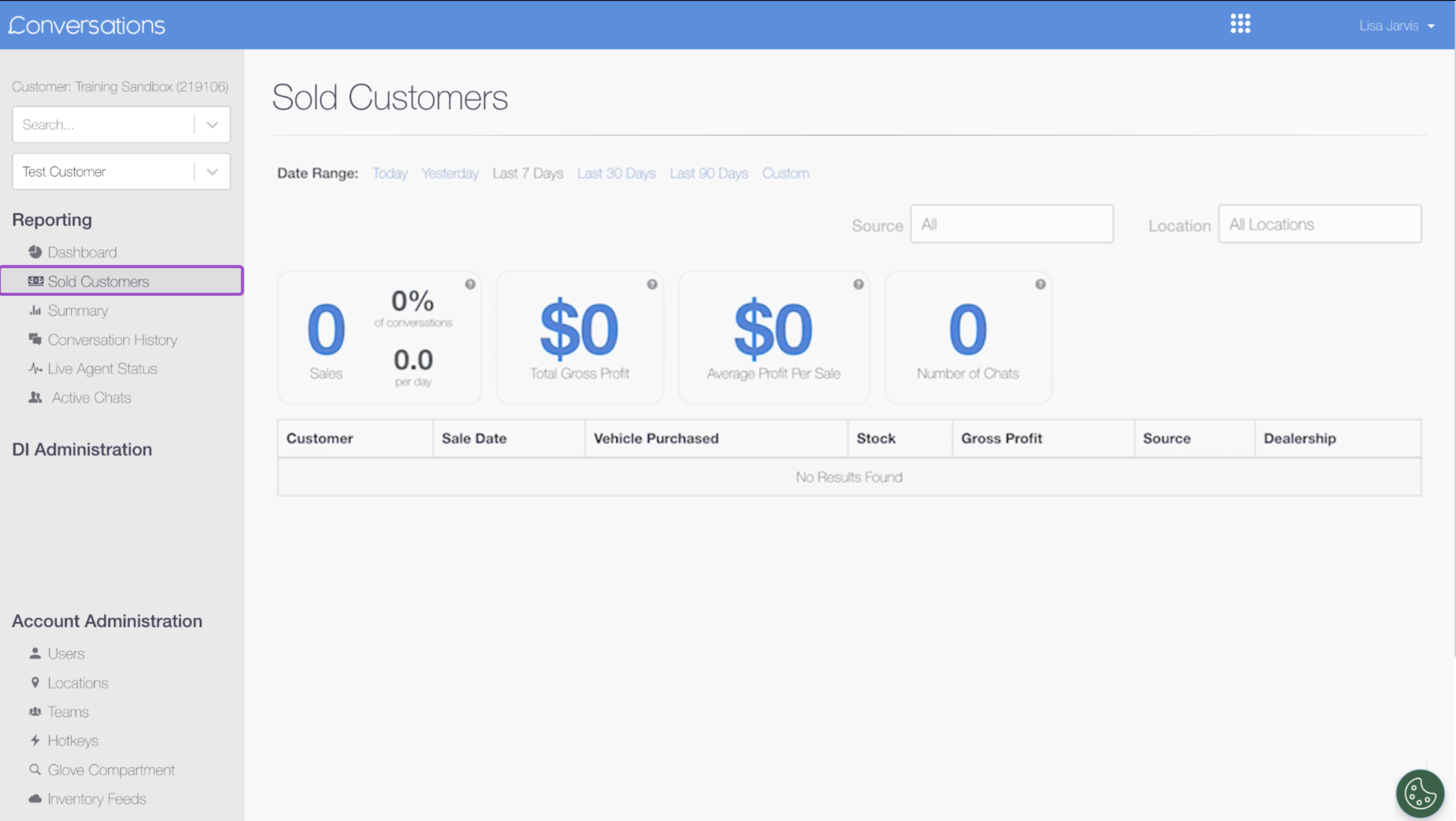This screenshot has height=821, width=1456.
Task: Click the Hotkeys lightning bolt icon
Action: [x=35, y=740]
